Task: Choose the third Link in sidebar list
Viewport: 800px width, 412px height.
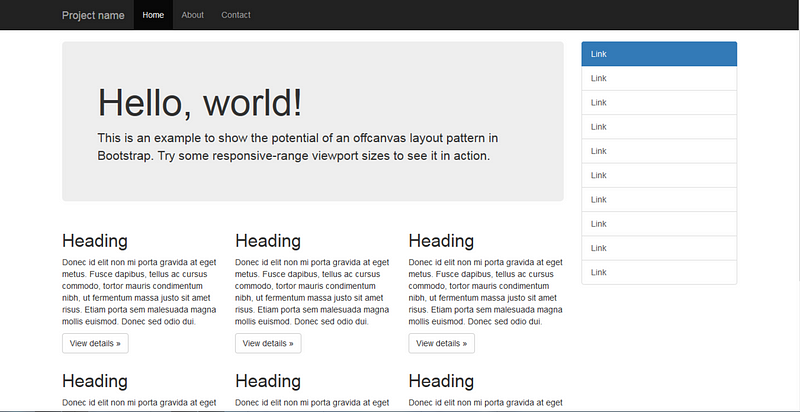Action: pyautogui.click(x=658, y=102)
